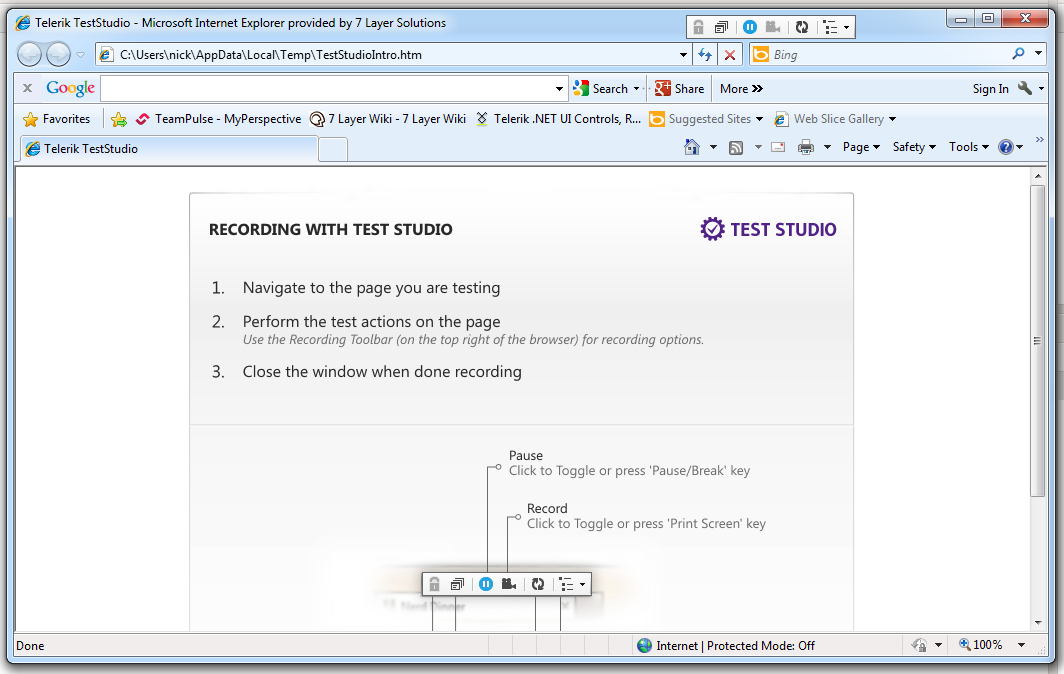Click the lock icon in recording toolbar
This screenshot has width=1064, height=674.
click(698, 27)
